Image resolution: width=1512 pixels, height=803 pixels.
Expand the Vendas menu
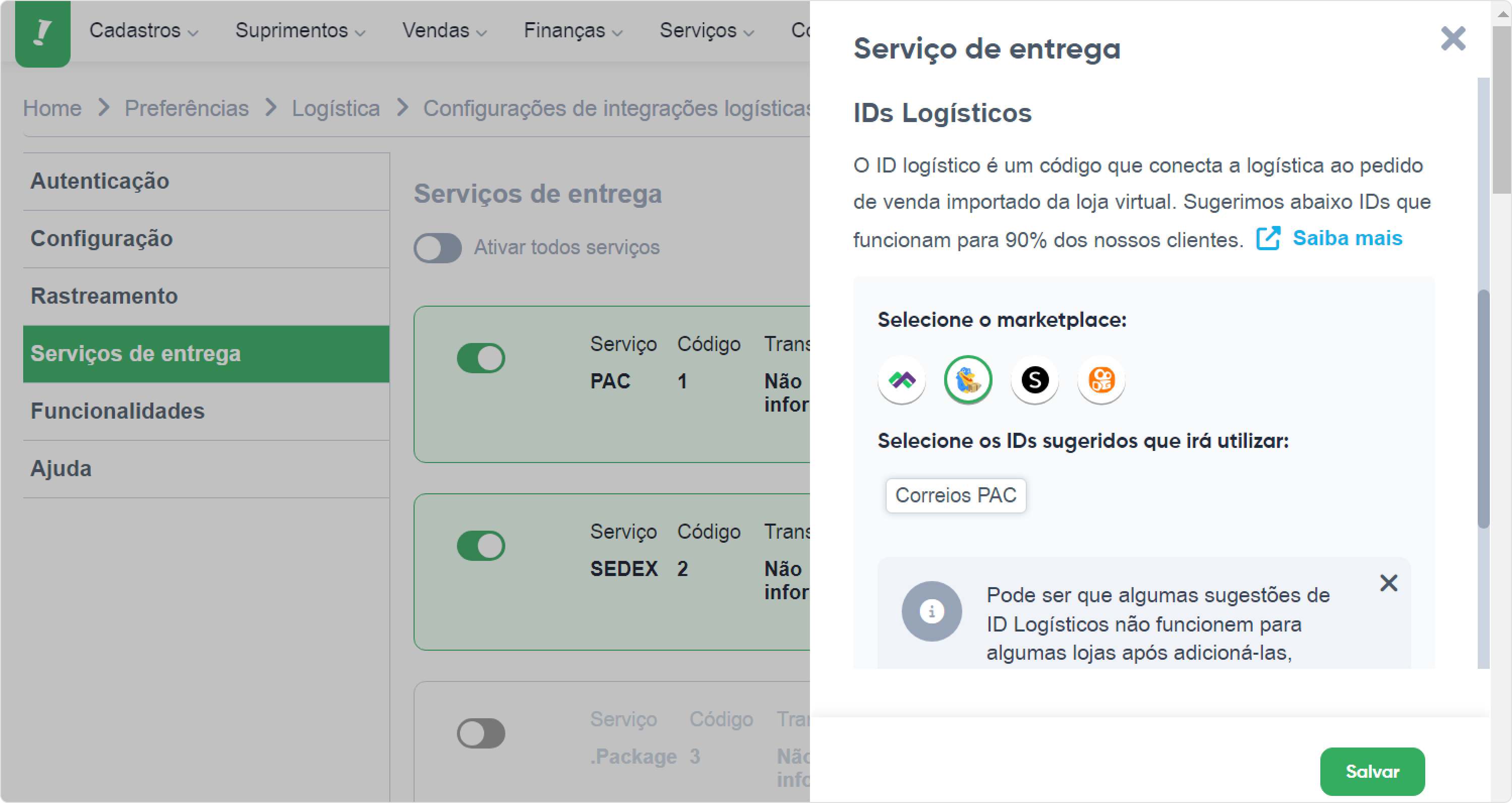[444, 31]
